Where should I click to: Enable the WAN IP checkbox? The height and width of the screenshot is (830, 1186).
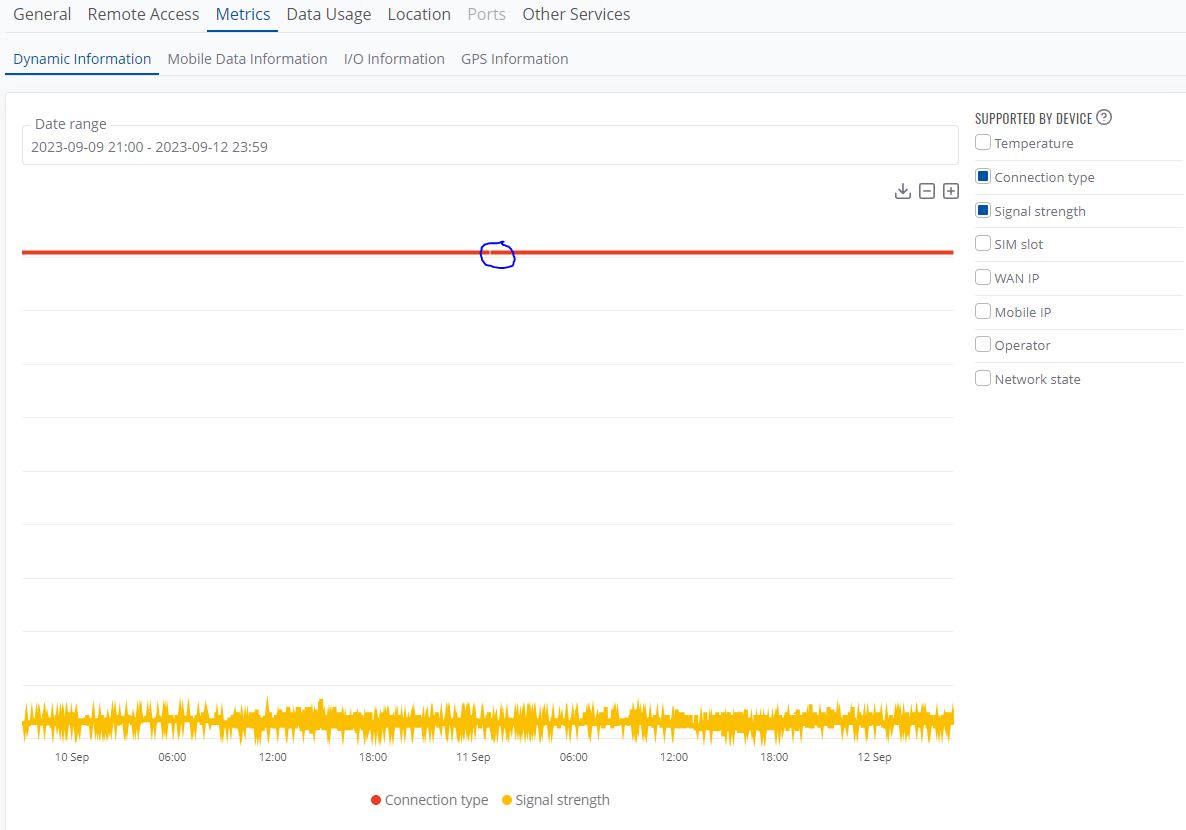[983, 278]
